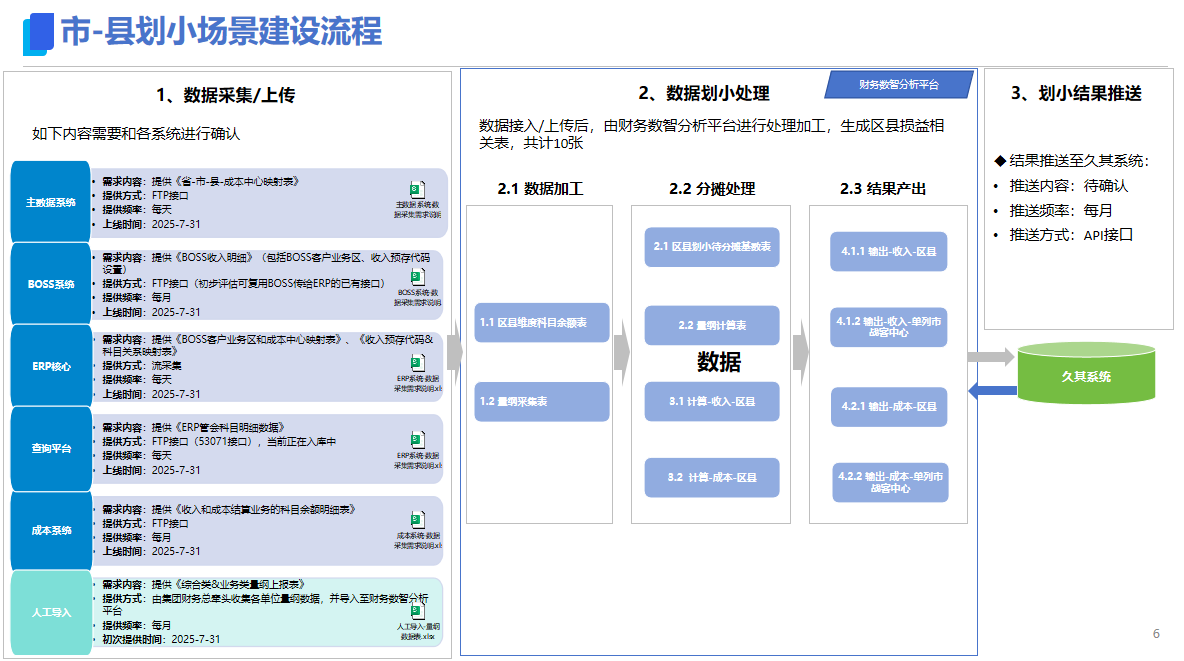This screenshot has width=1184, height=661.
Task: Click the BOSS收入明细 requirement line
Action: pos(266,263)
